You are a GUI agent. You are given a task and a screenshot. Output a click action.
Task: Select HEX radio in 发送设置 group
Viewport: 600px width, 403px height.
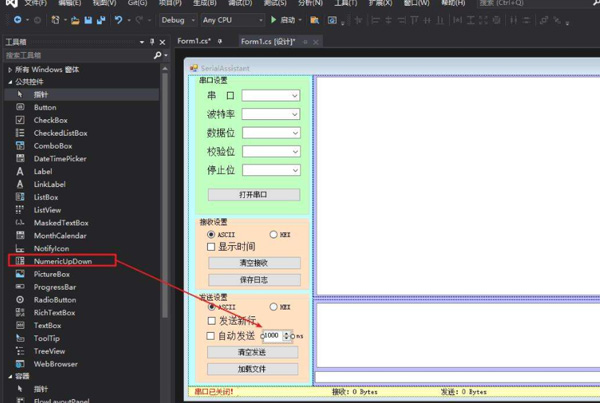coord(273,307)
